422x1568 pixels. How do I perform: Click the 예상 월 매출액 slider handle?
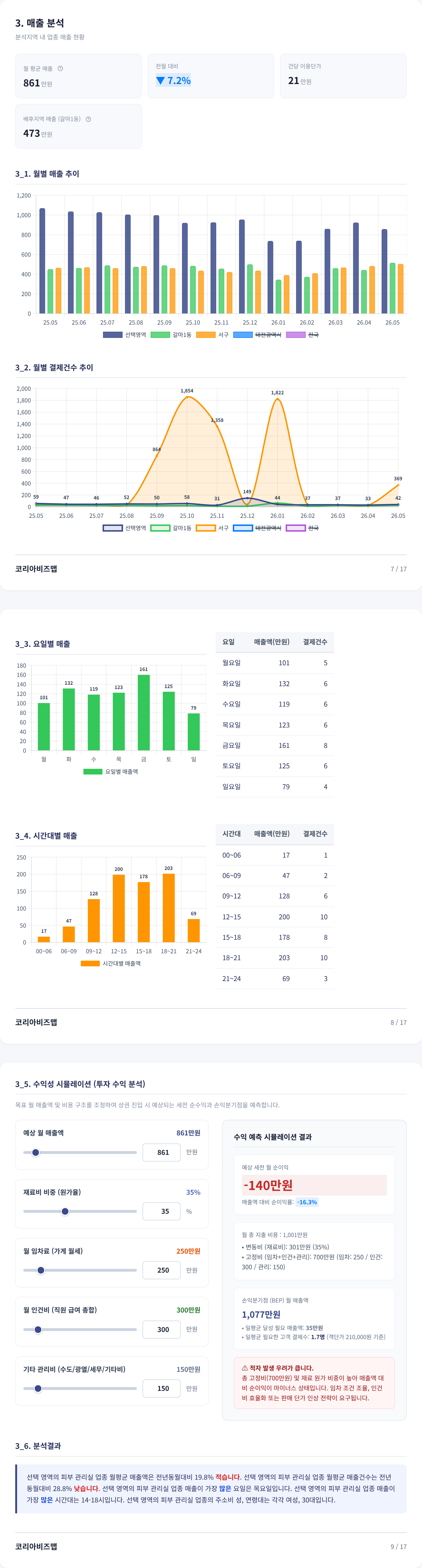tap(35, 1152)
